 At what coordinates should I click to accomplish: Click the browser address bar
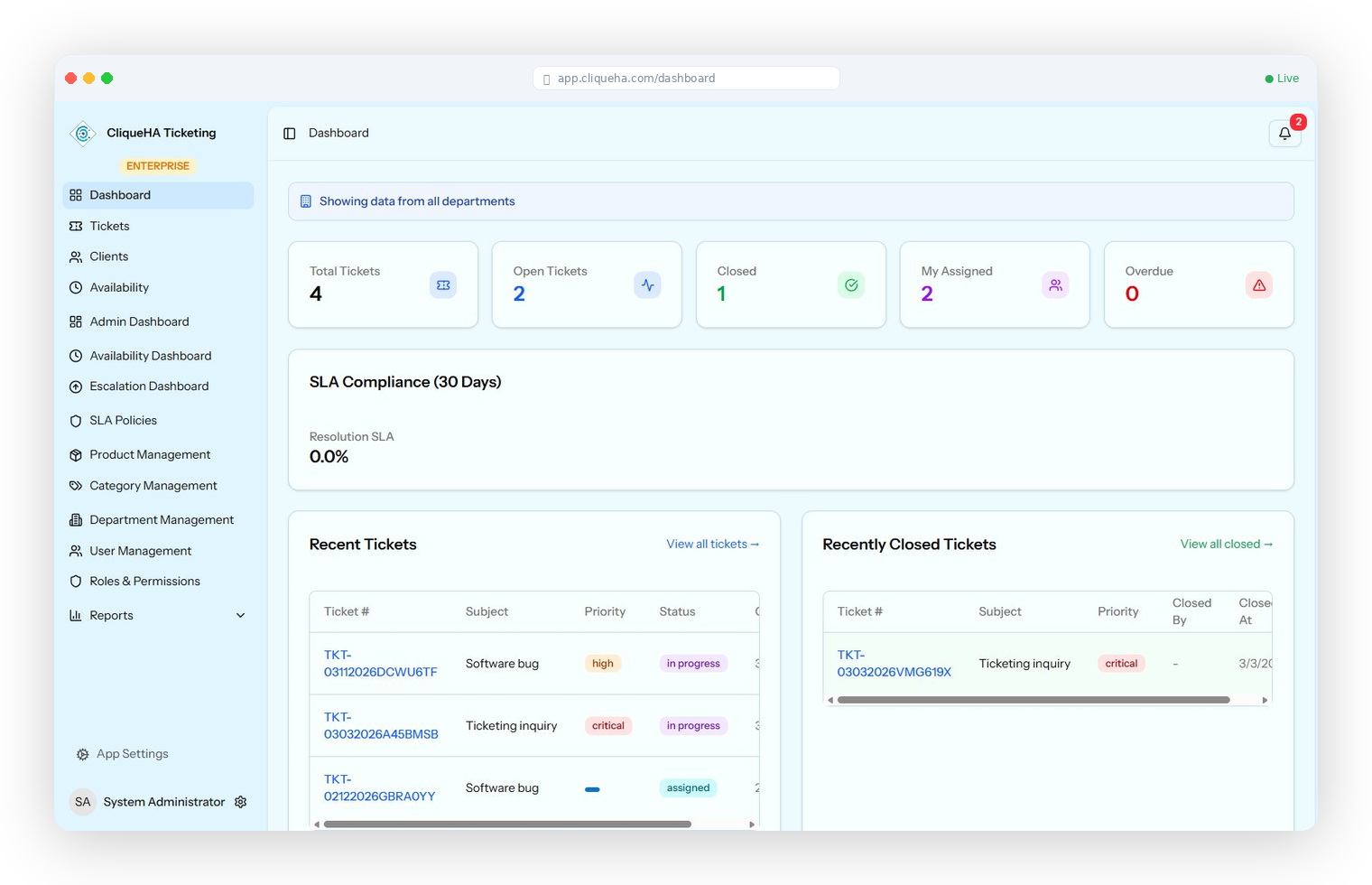click(x=686, y=79)
